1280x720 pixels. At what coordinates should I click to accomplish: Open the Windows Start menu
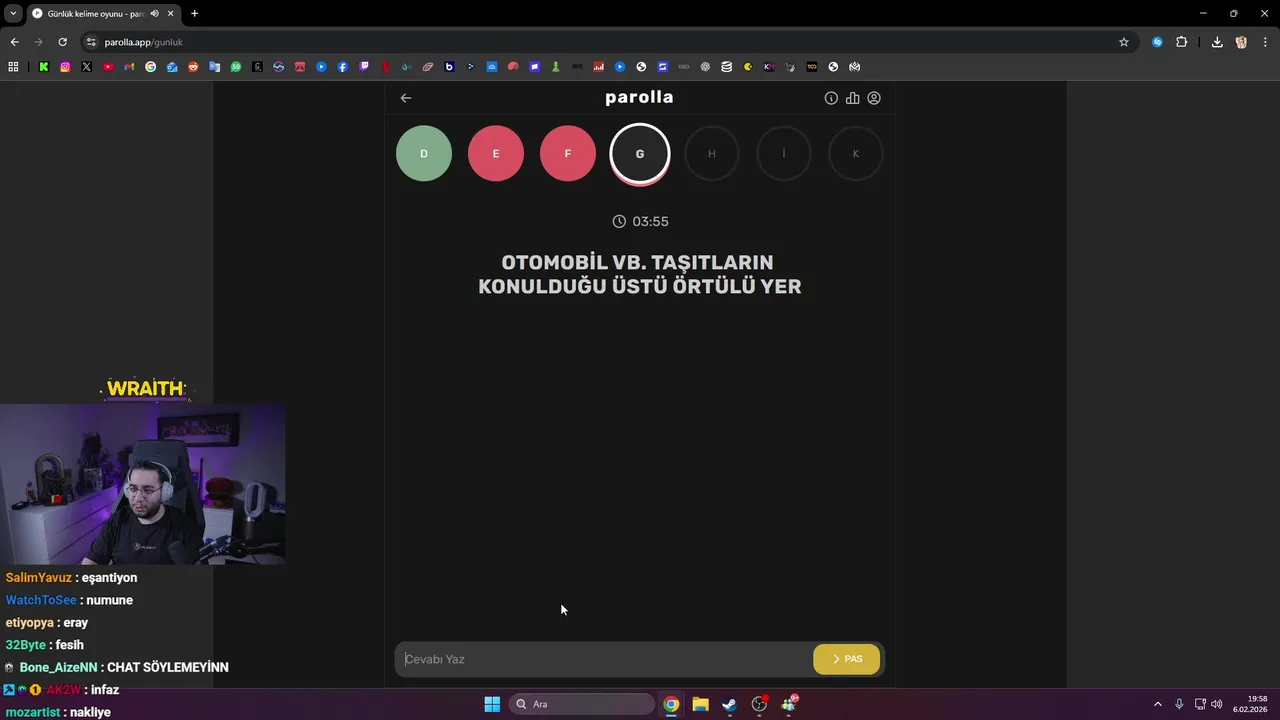point(492,704)
